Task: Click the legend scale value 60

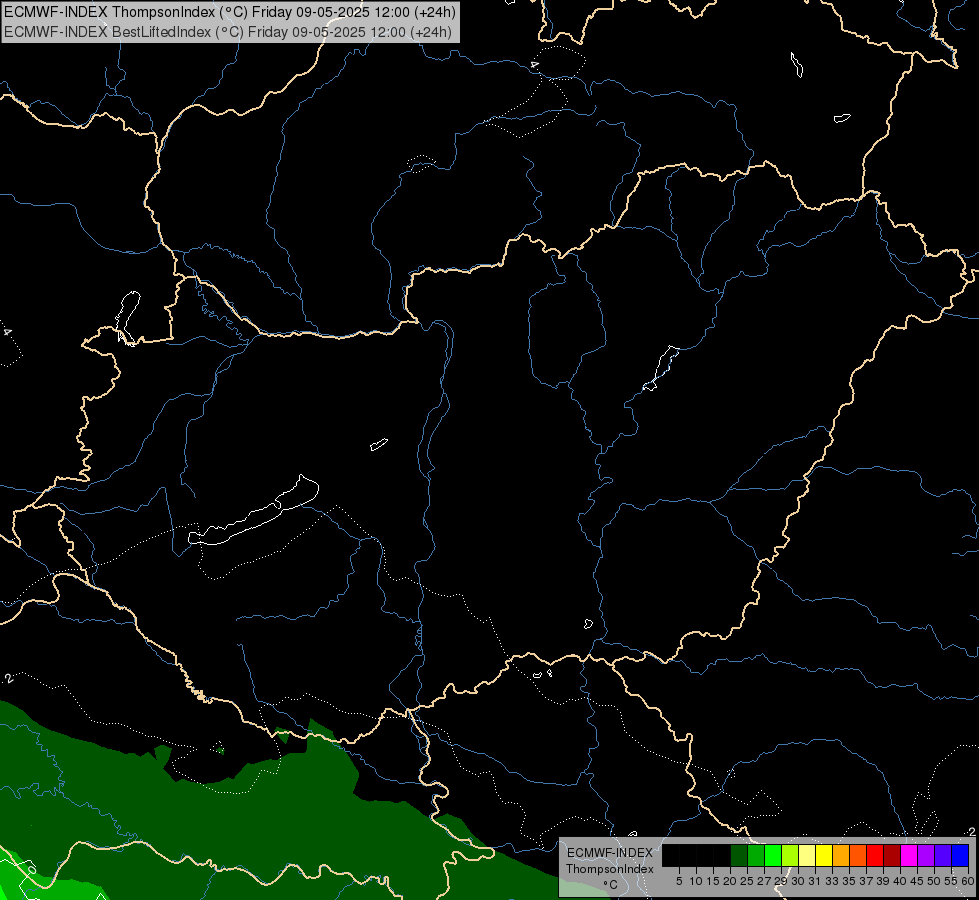Action: coord(968,881)
